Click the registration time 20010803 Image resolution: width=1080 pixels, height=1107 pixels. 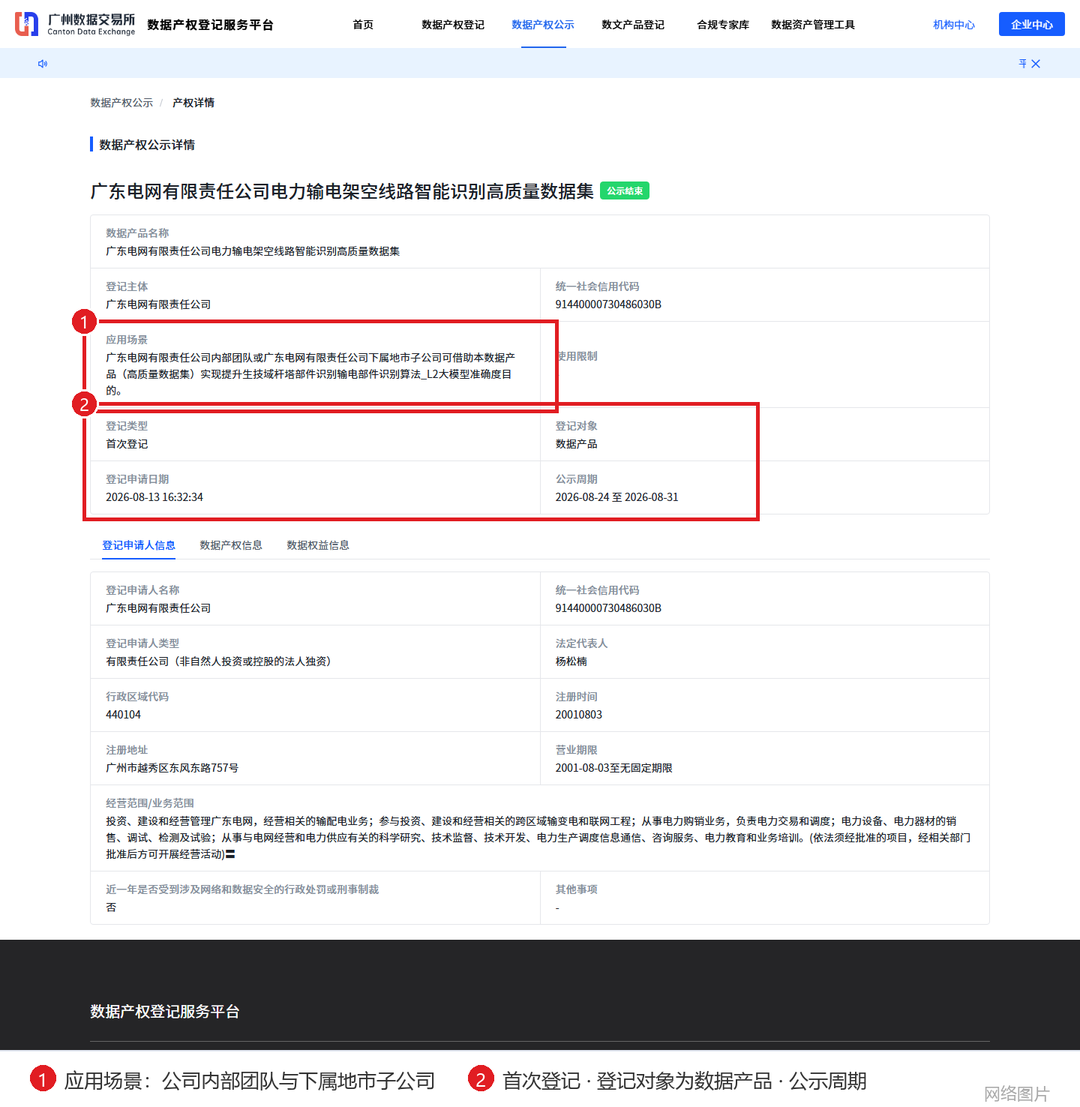click(x=579, y=714)
